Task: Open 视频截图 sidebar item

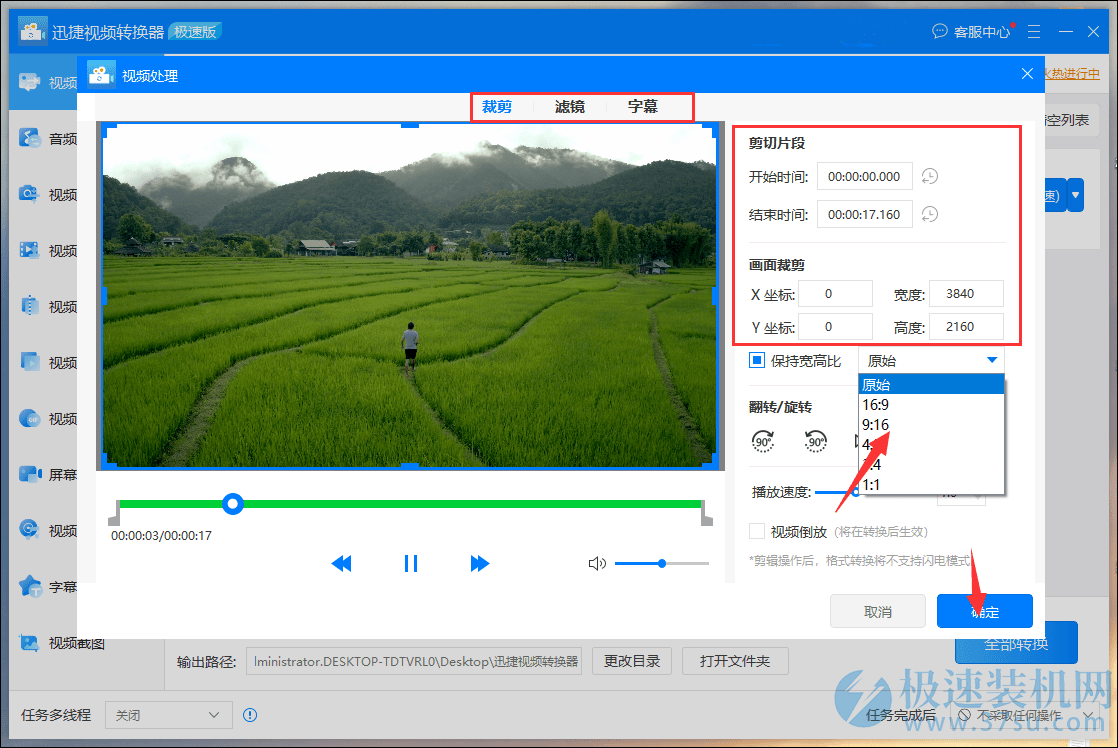Action: pos(62,643)
